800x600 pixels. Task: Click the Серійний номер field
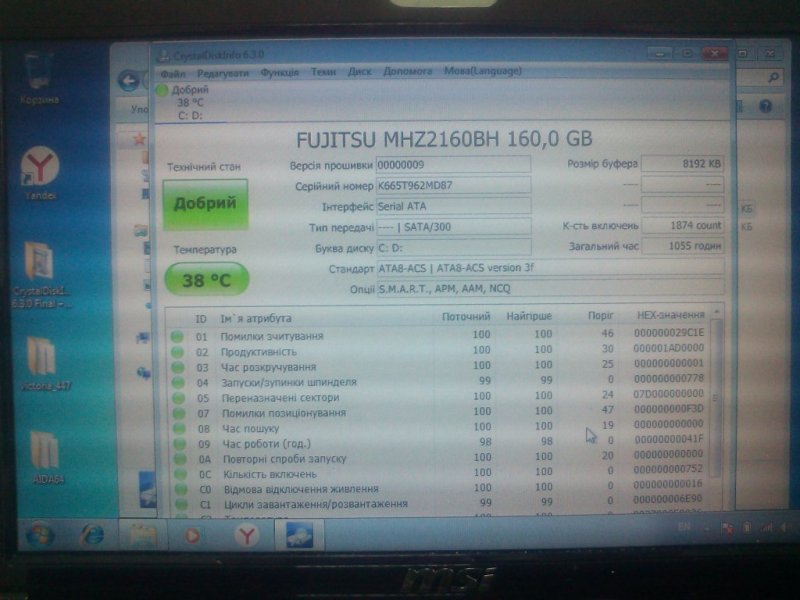[x=453, y=185]
